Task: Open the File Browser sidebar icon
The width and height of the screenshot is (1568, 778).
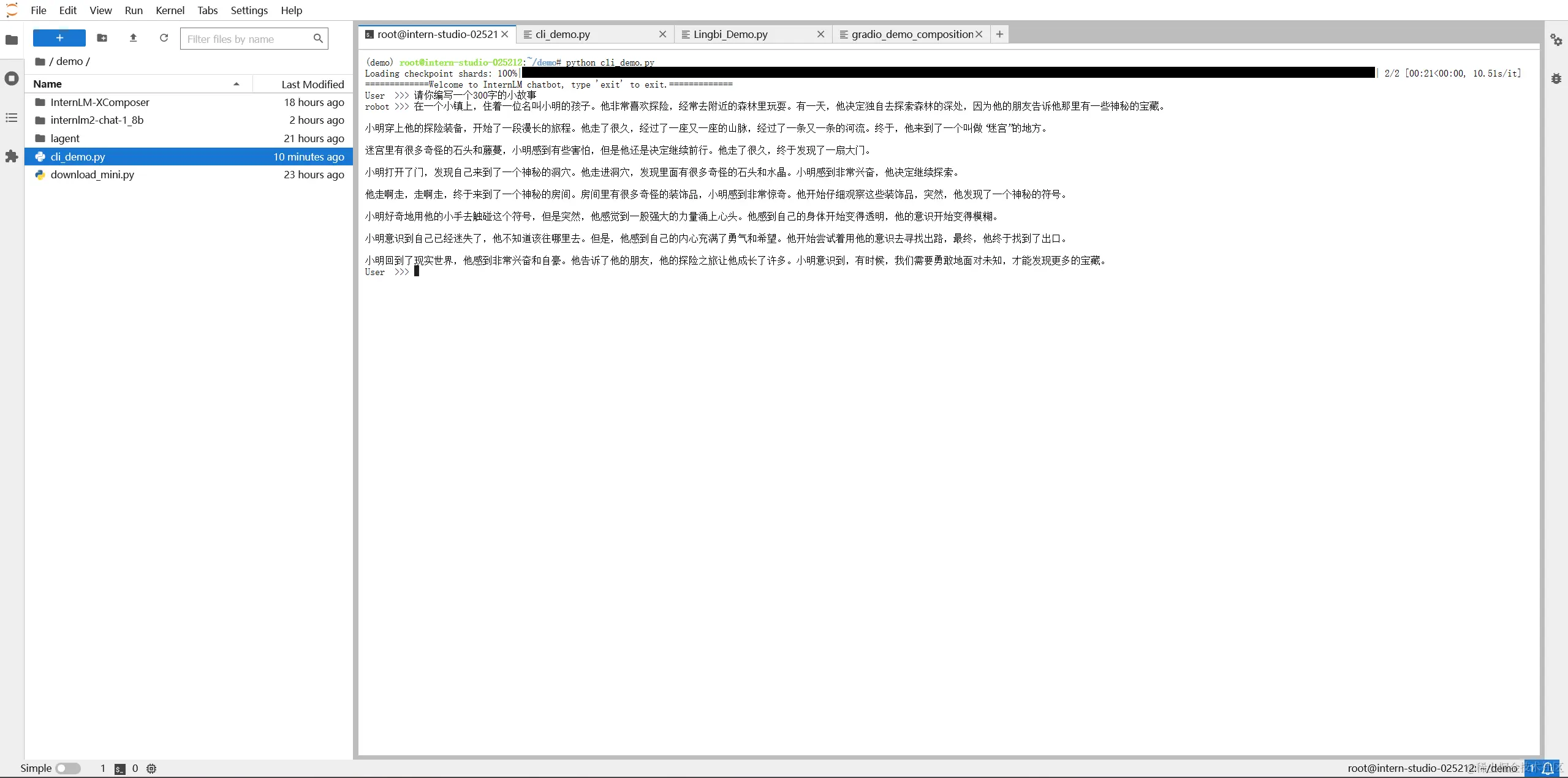Action: coord(12,40)
